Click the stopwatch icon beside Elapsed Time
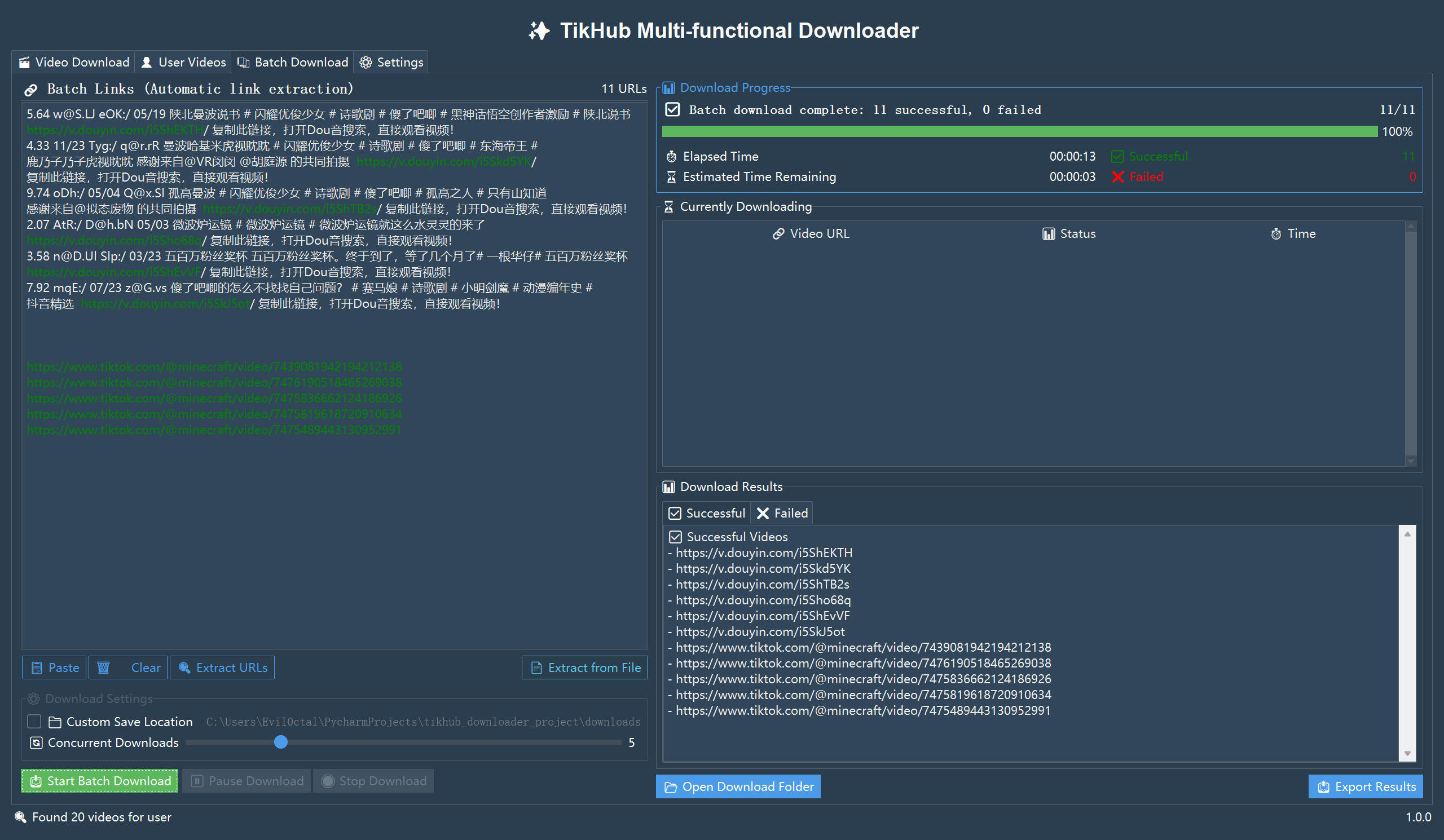 (671, 156)
